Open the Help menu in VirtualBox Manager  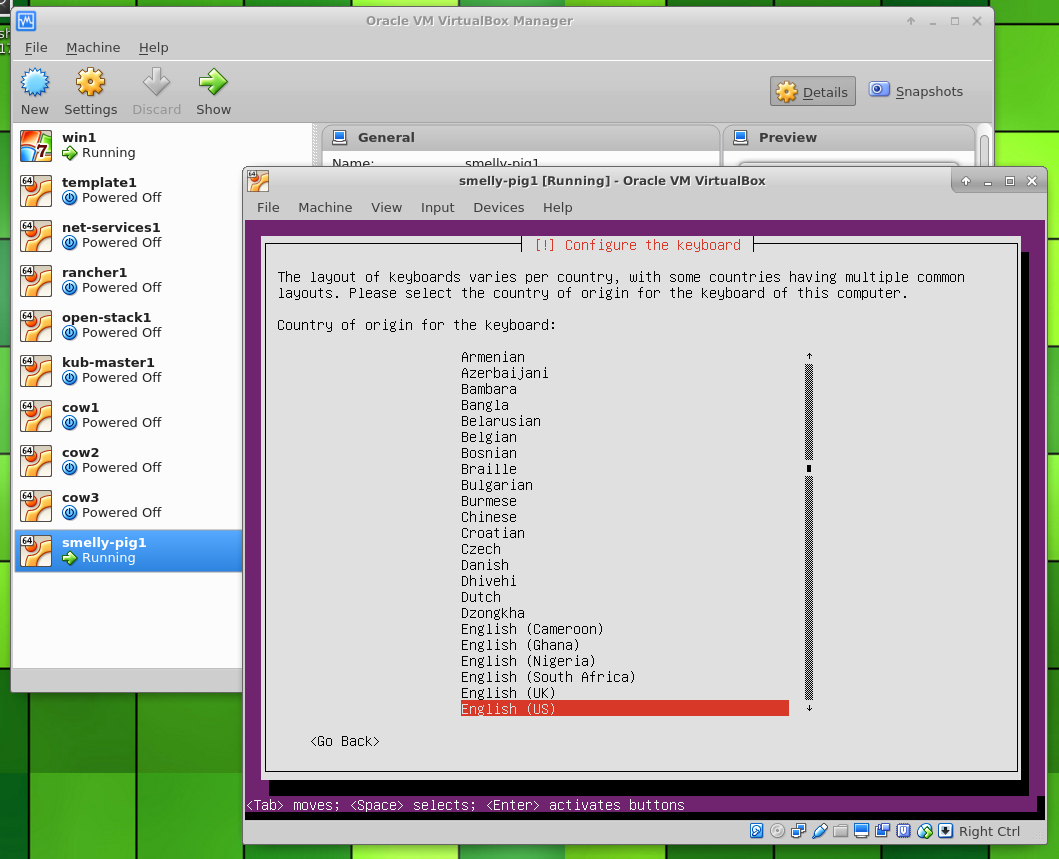(x=153, y=47)
